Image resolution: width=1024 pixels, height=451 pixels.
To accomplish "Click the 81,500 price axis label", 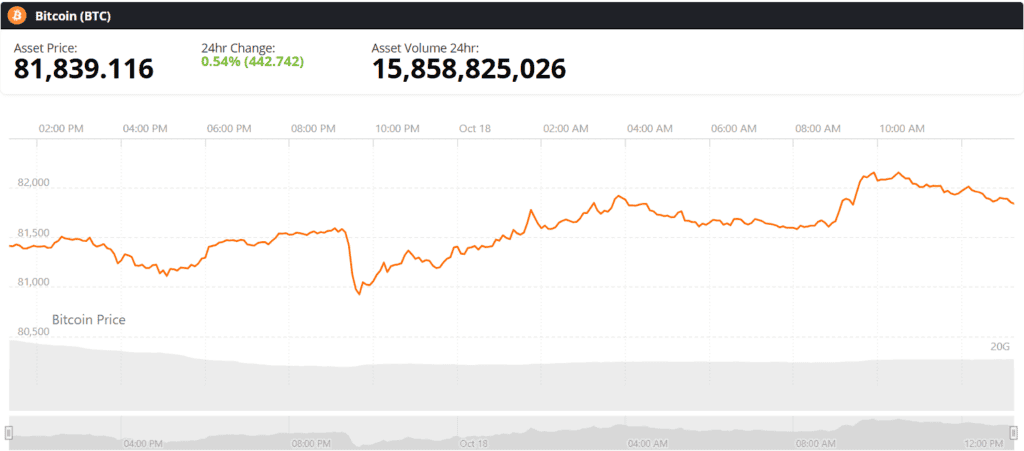I will click(32, 233).
